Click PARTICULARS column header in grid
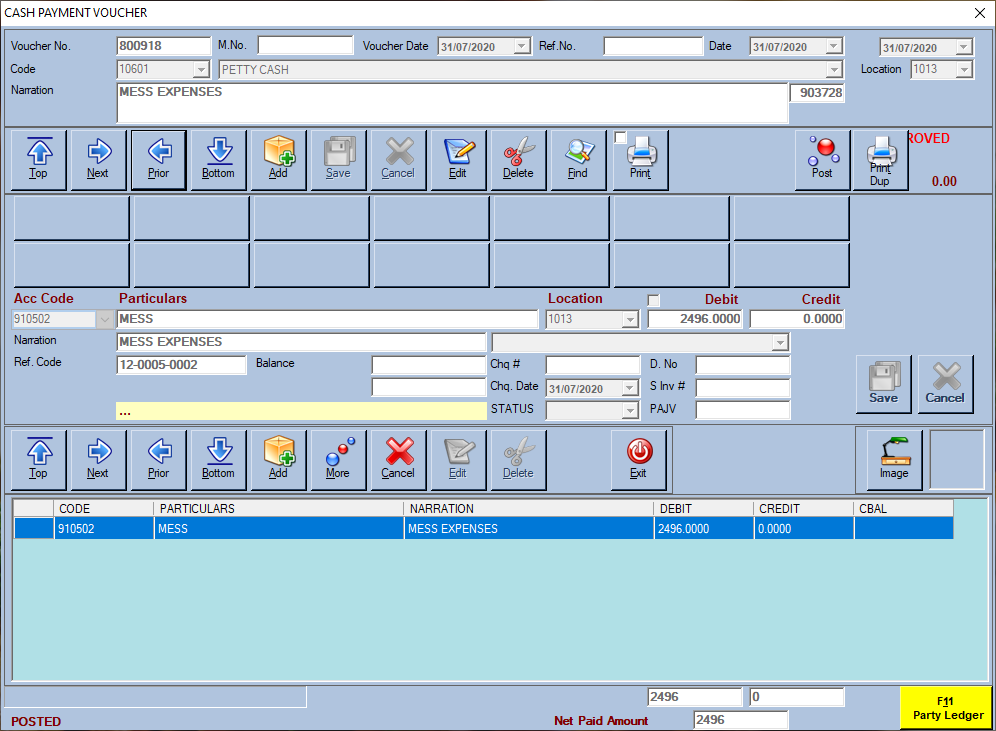 coord(279,509)
